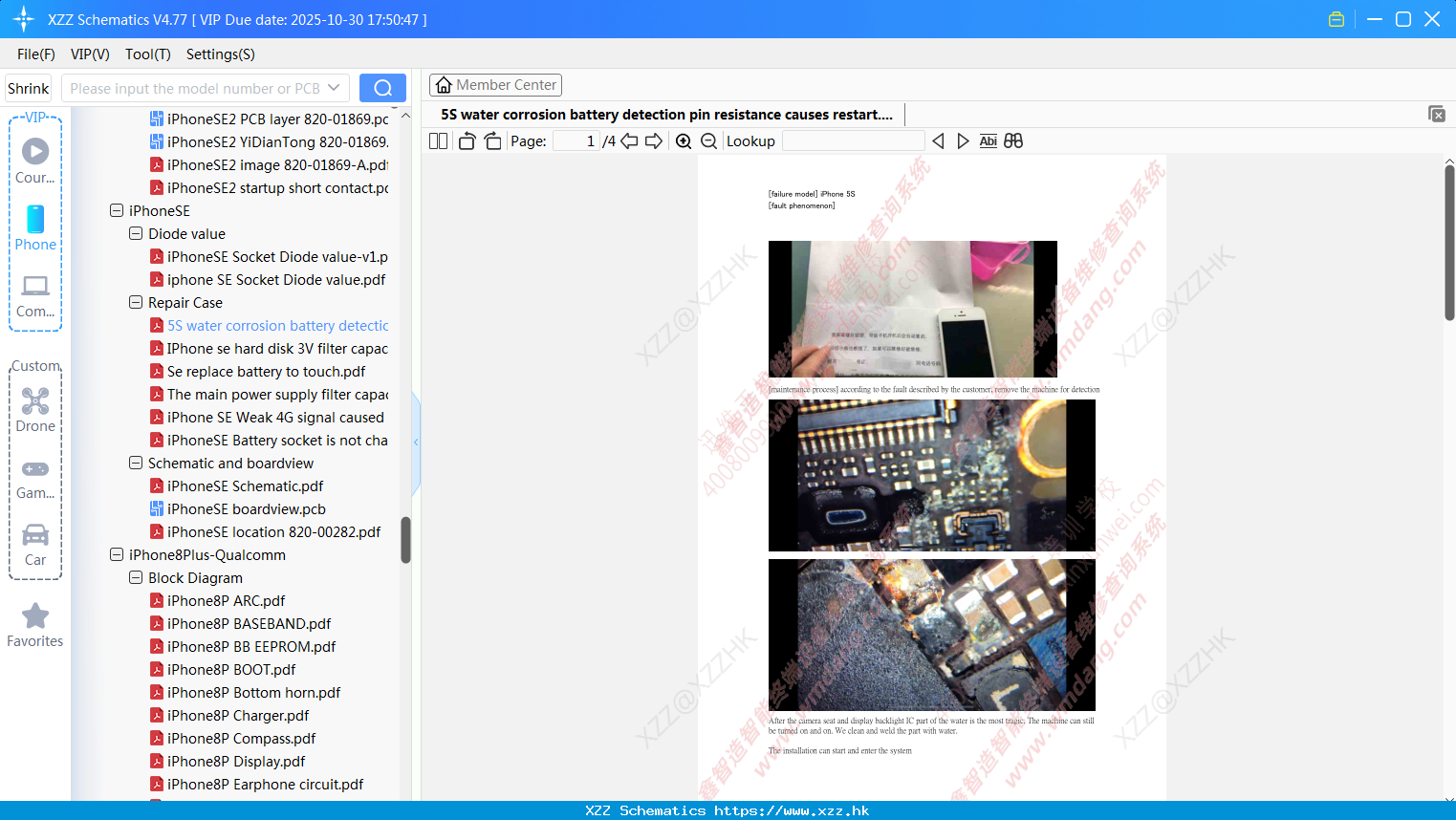Viewport: 1456px width, 820px height.
Task: Collapse the Schematic and boardview folder
Action: click(136, 463)
